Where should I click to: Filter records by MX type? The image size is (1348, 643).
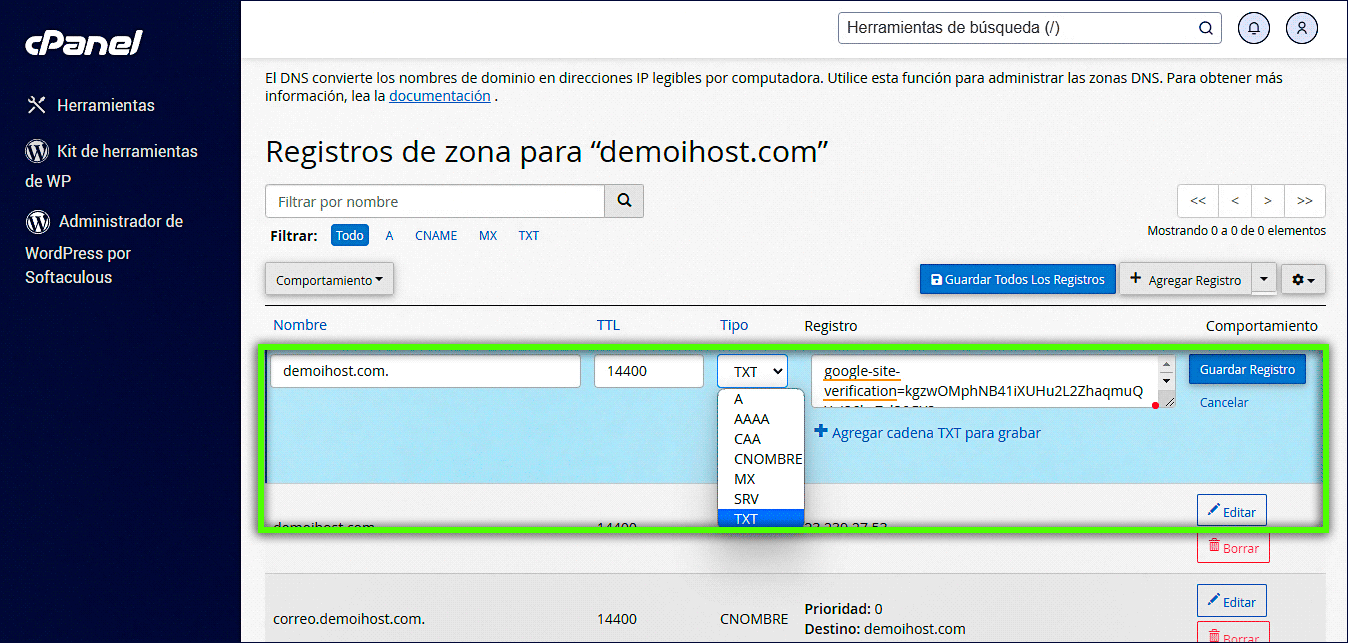click(x=488, y=236)
